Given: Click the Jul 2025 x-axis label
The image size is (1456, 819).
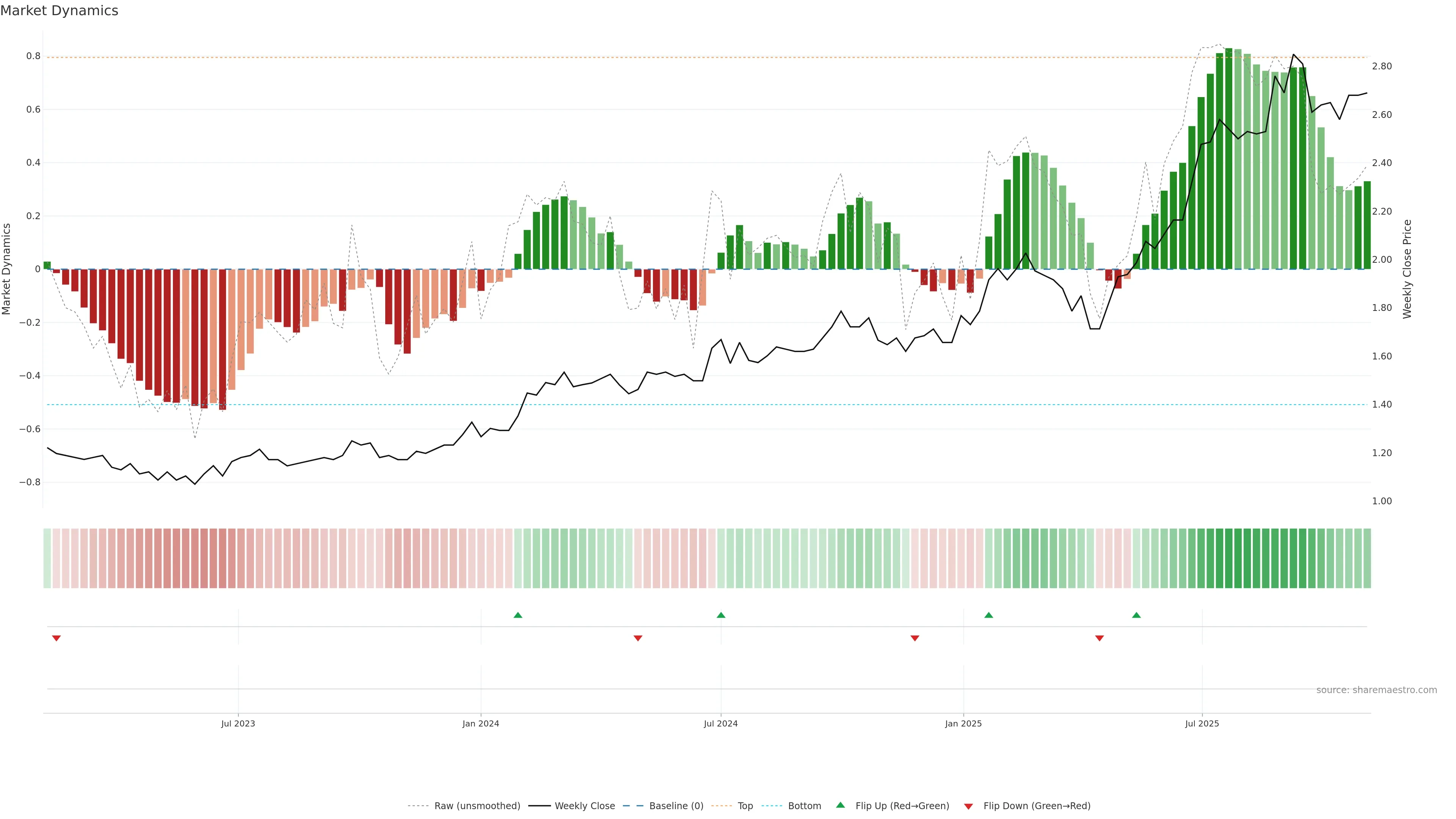Looking at the screenshot, I should click(x=1202, y=723).
